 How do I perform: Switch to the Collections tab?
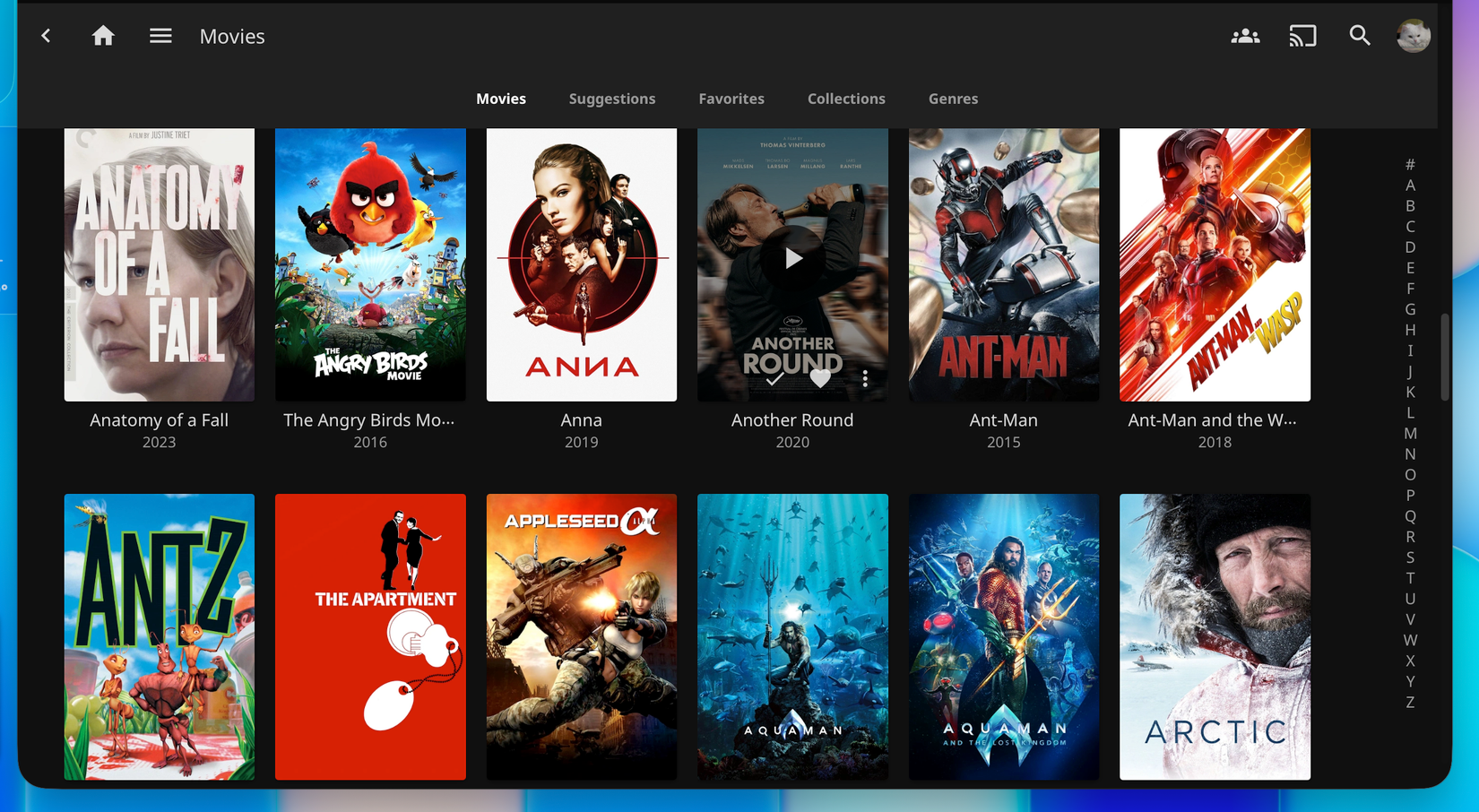pos(846,99)
